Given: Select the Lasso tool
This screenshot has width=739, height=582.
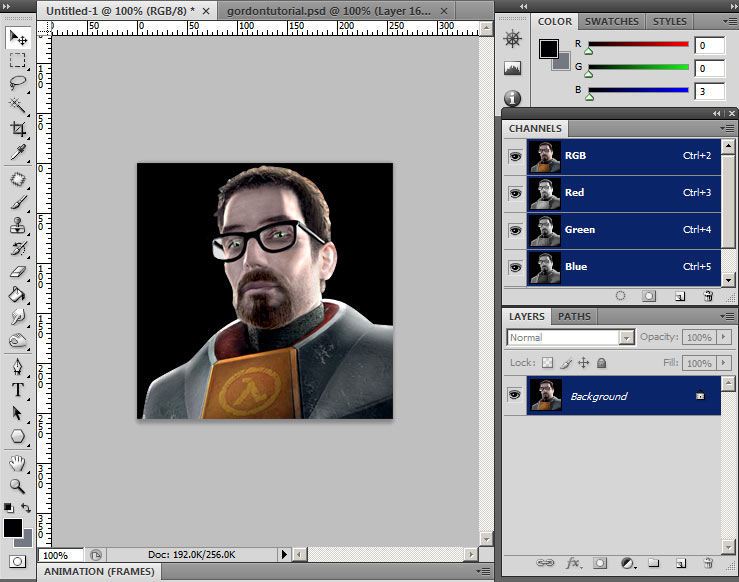Looking at the screenshot, I should 18,83.
